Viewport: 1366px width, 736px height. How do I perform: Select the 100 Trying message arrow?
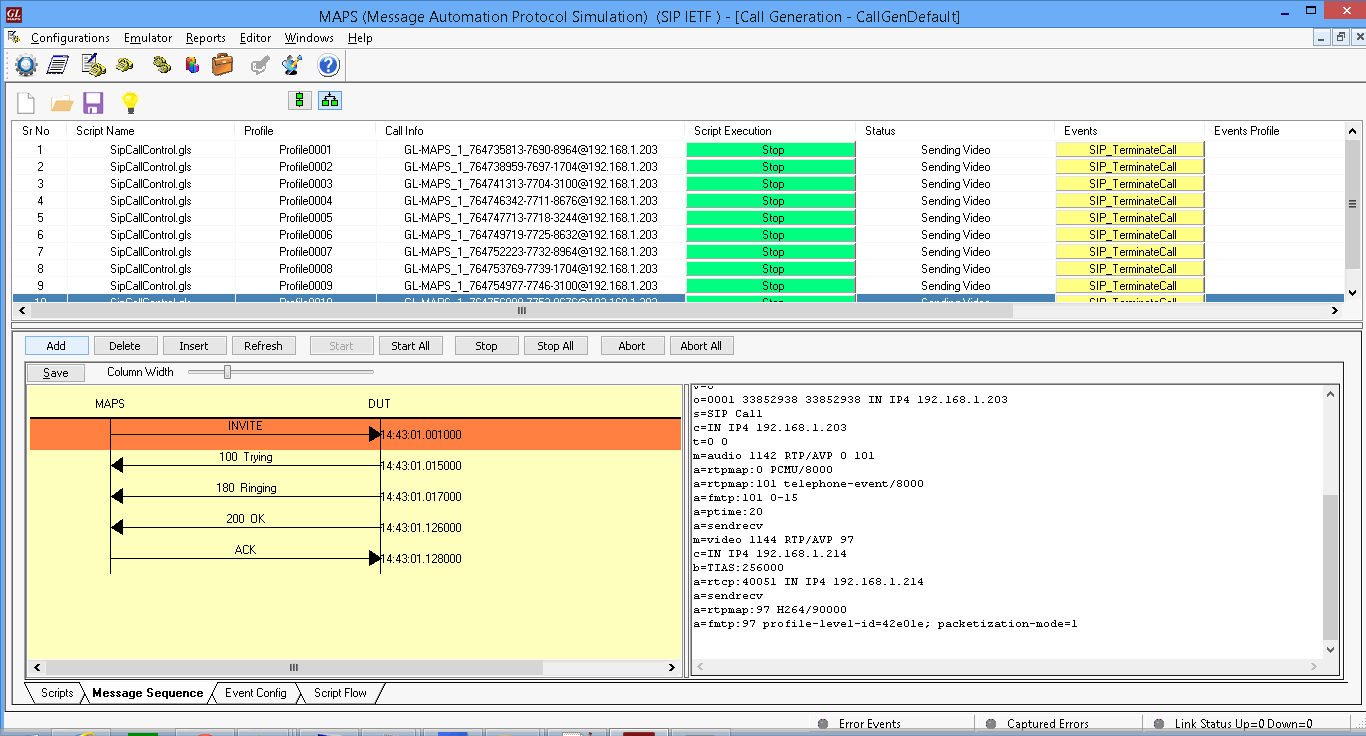tap(245, 465)
